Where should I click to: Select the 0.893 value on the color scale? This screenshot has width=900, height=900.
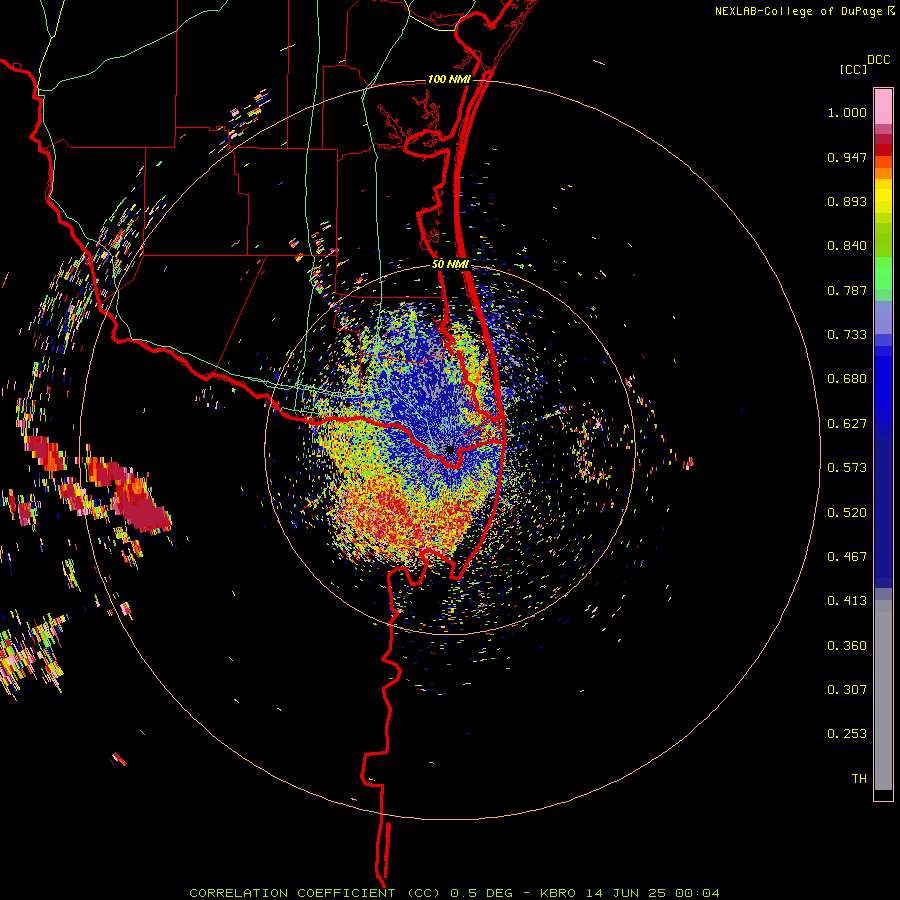pos(847,201)
